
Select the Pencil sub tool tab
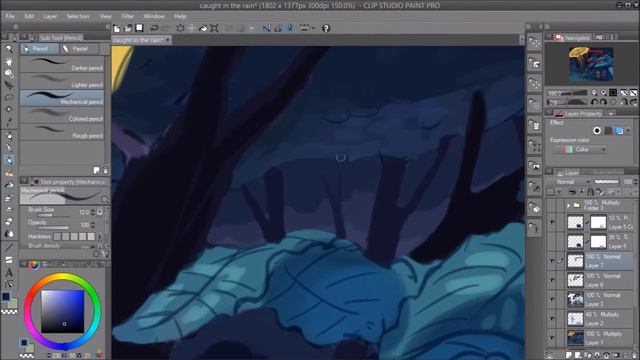(40, 49)
